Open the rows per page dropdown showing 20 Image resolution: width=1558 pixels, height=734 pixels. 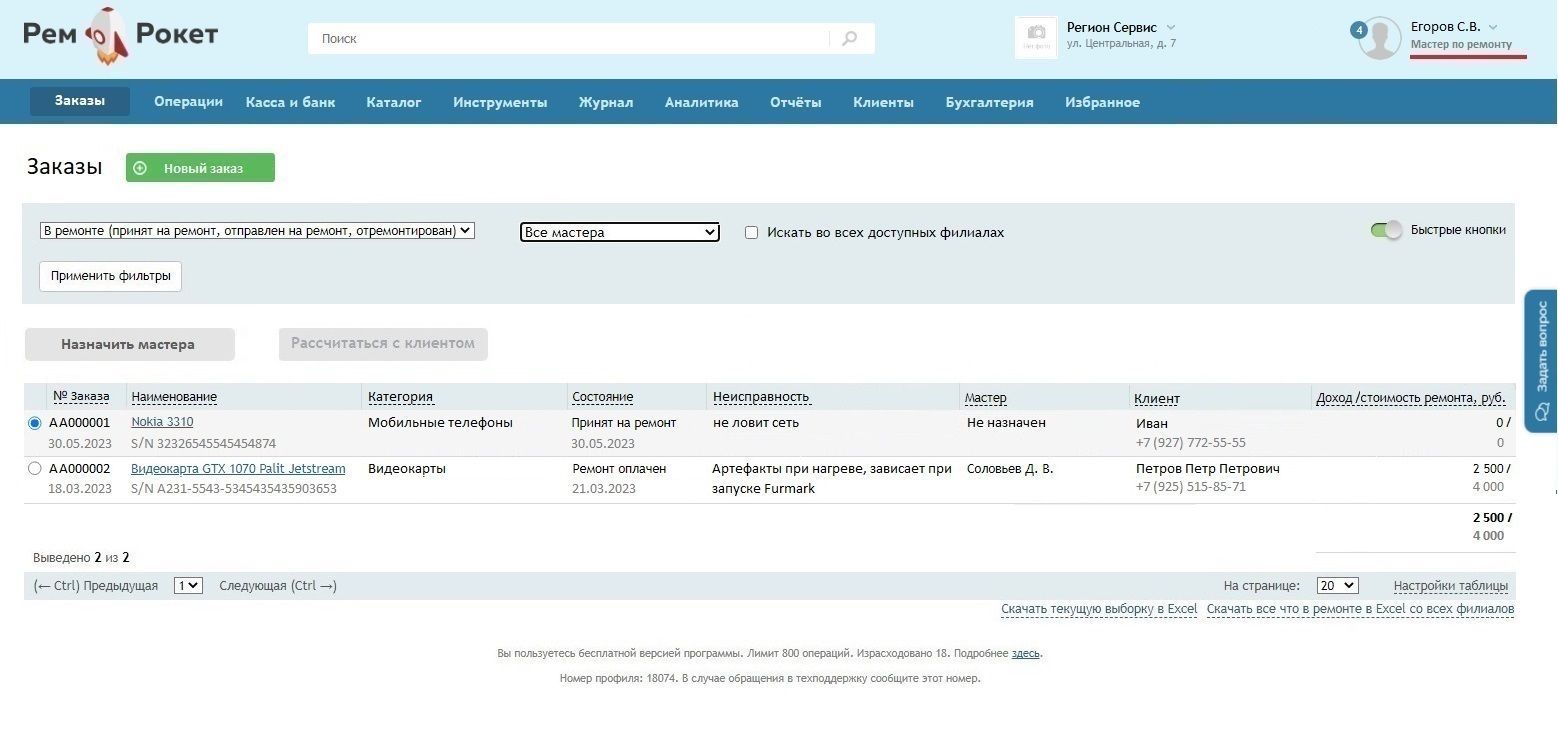coord(1337,586)
